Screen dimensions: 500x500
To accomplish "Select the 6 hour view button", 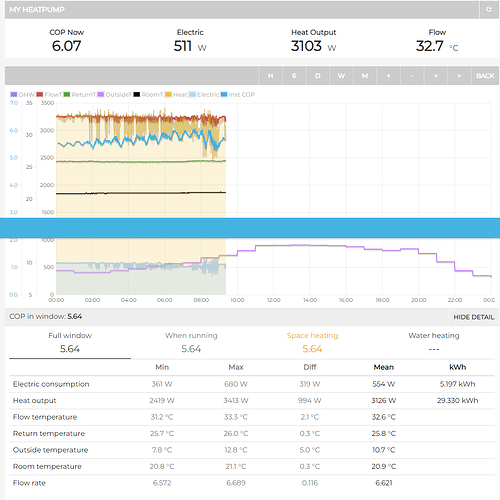I will click(x=294, y=76).
